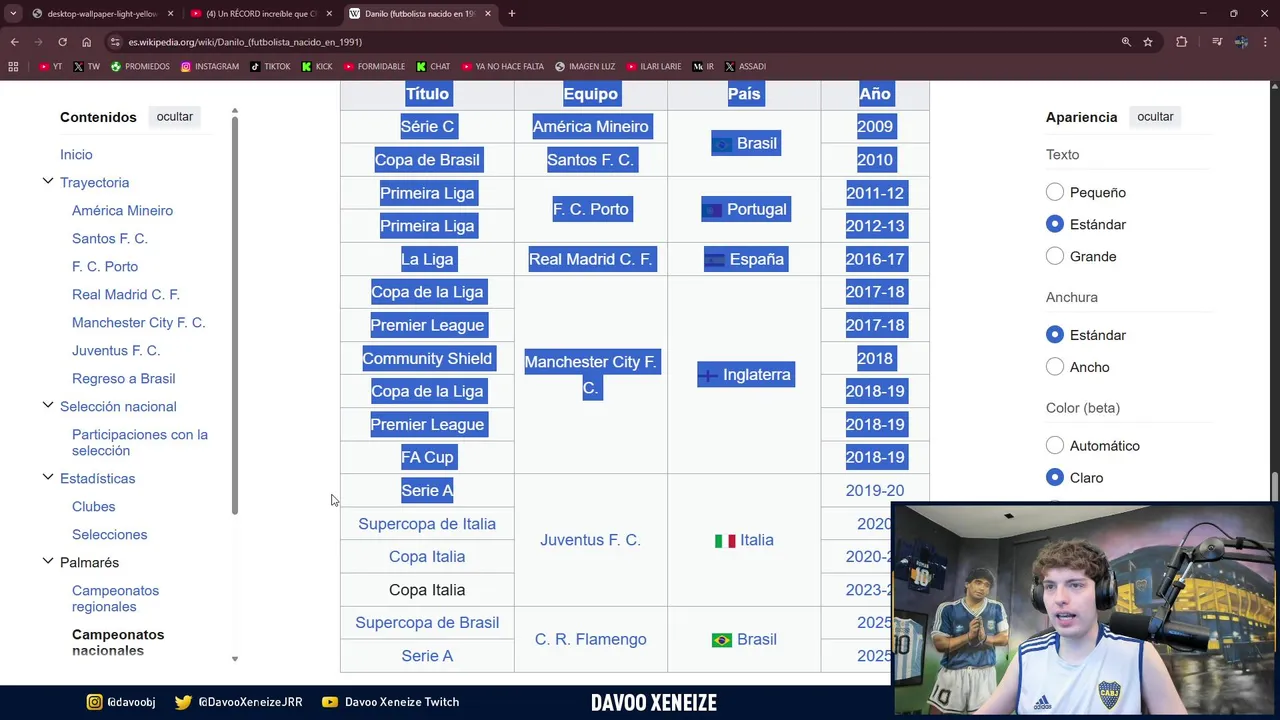Select Grande text size
The height and width of the screenshot is (720, 1280).
pyautogui.click(x=1055, y=256)
